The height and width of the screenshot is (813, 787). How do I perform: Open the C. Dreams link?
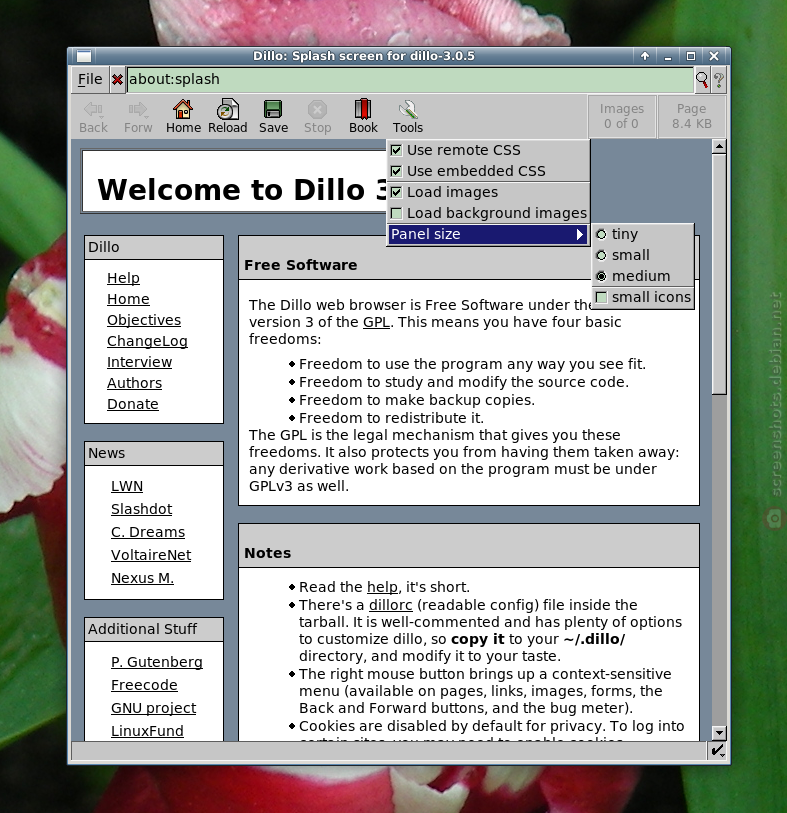point(148,532)
